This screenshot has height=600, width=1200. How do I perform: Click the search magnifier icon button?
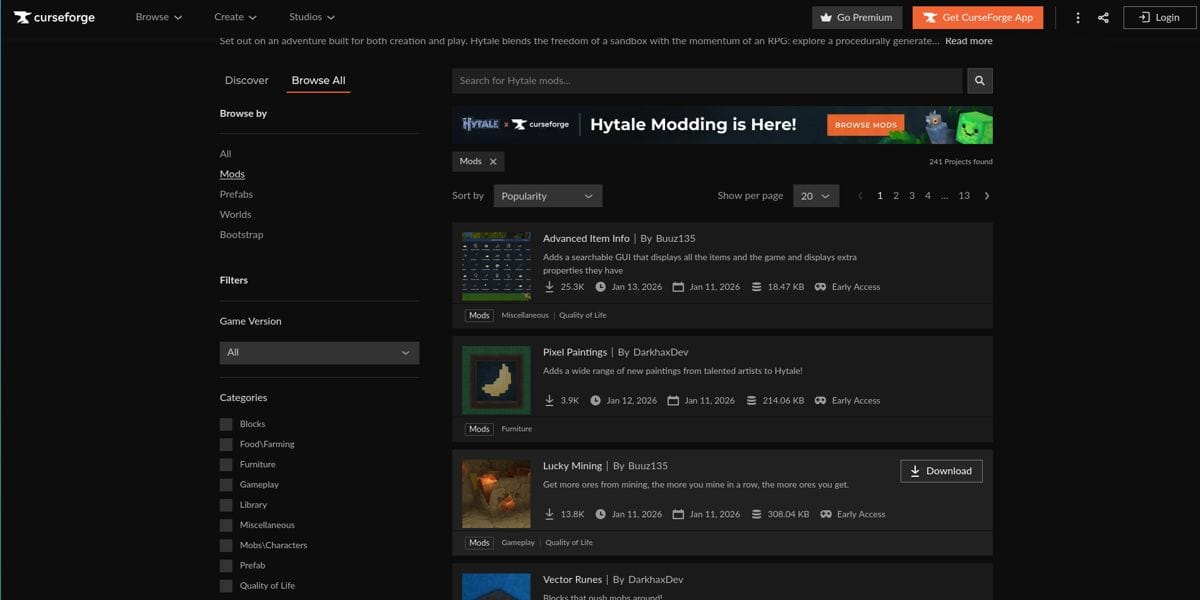tap(979, 81)
